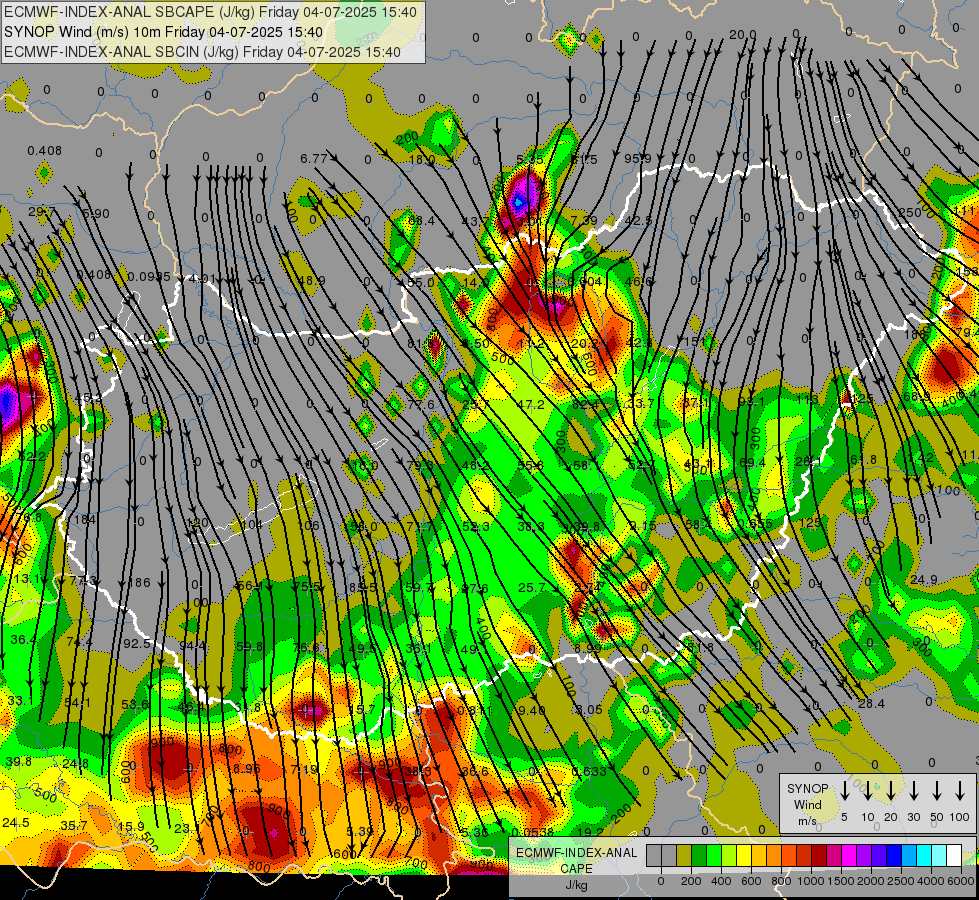The image size is (979, 900).
Task: Click the 1500 tick on the CAPE scale
Action: pos(840,881)
